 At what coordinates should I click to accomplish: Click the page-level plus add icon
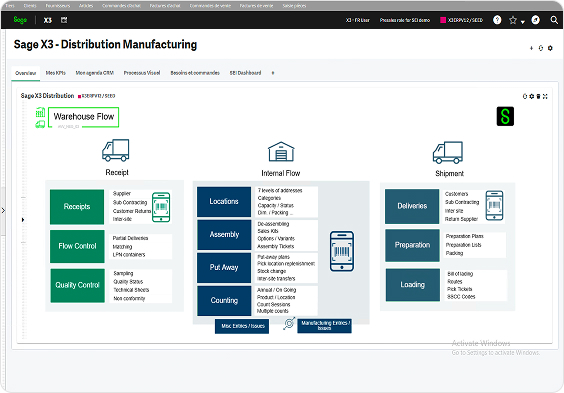(x=531, y=48)
